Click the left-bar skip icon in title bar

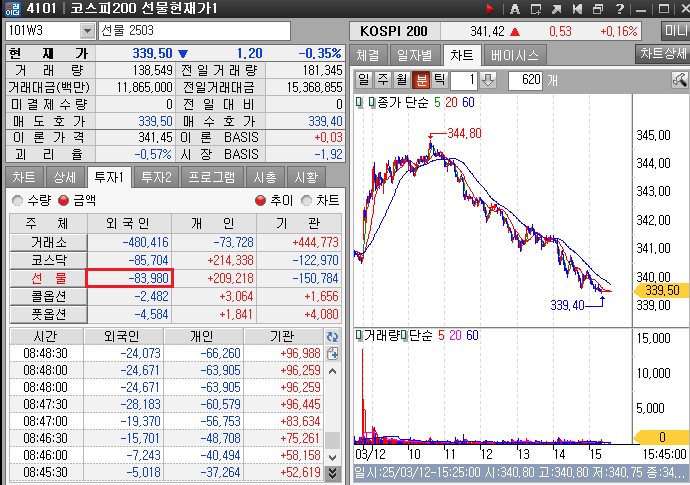point(577,9)
